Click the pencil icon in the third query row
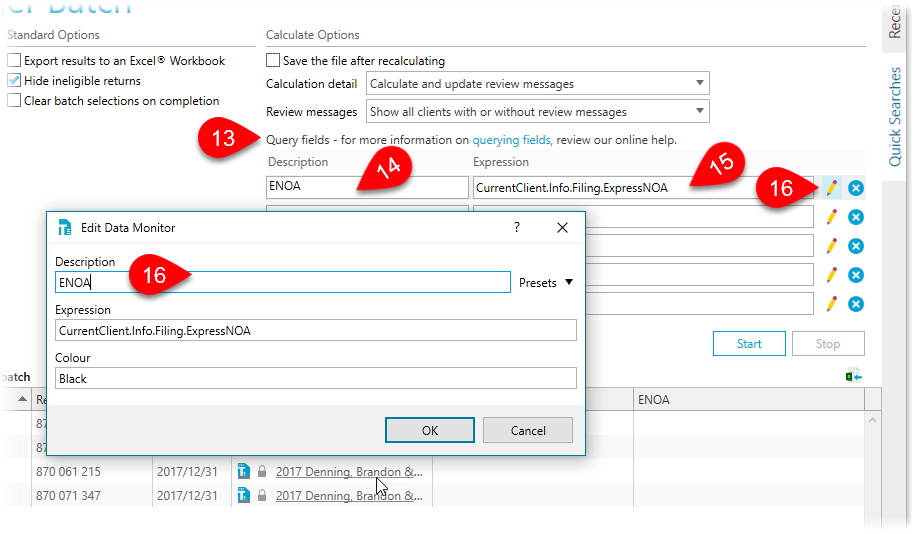Image resolution: width=917 pixels, height=534 pixels. tap(831, 246)
